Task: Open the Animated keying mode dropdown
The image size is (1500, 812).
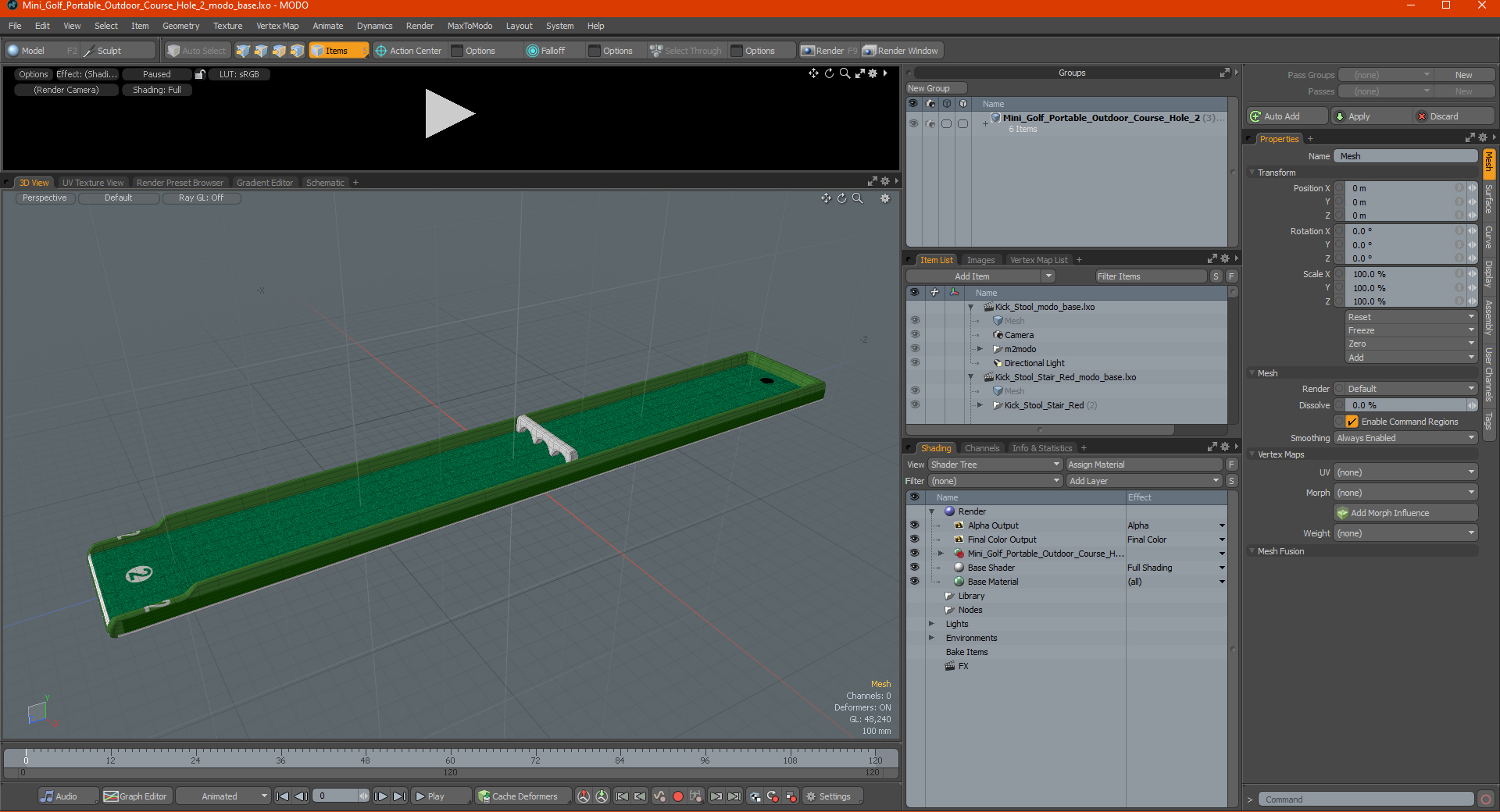Action: click(x=223, y=796)
